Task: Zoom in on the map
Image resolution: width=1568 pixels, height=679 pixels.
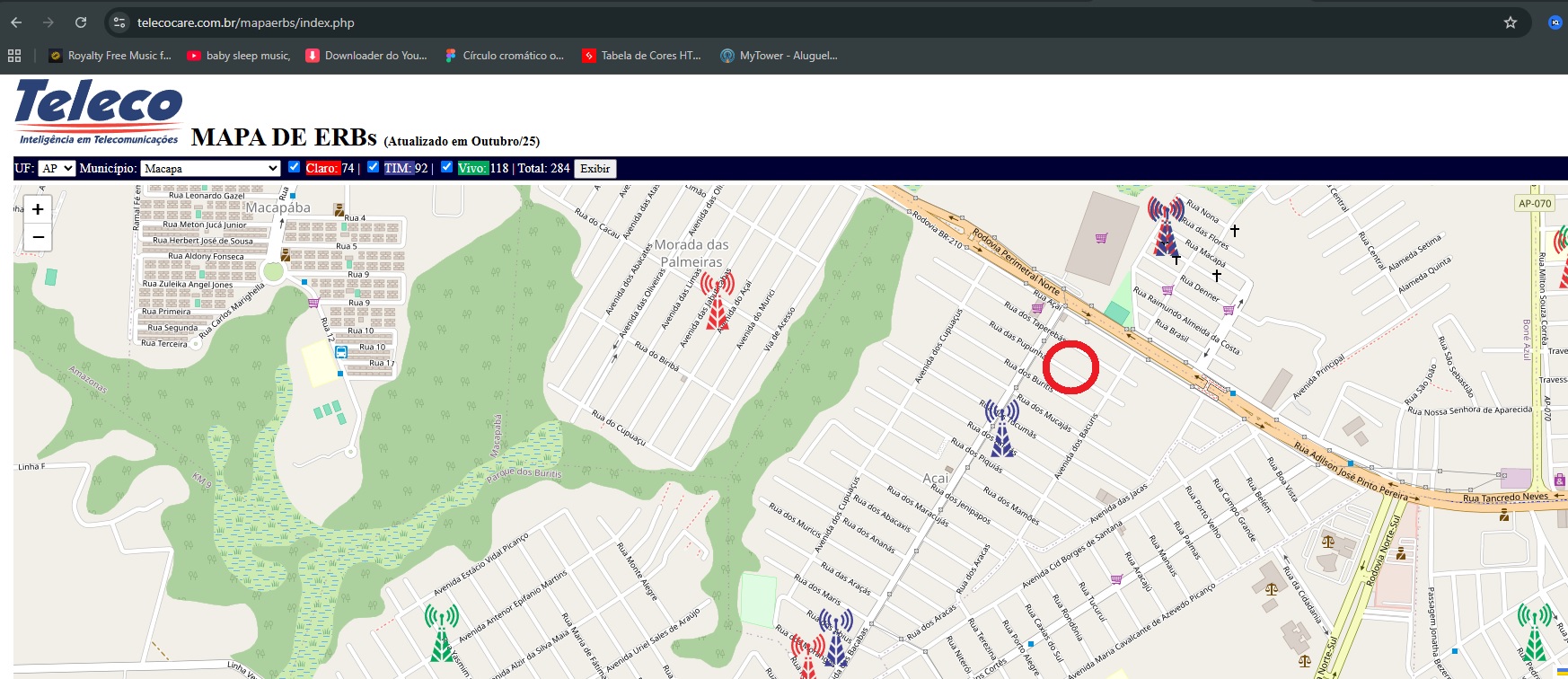Action: (38, 209)
